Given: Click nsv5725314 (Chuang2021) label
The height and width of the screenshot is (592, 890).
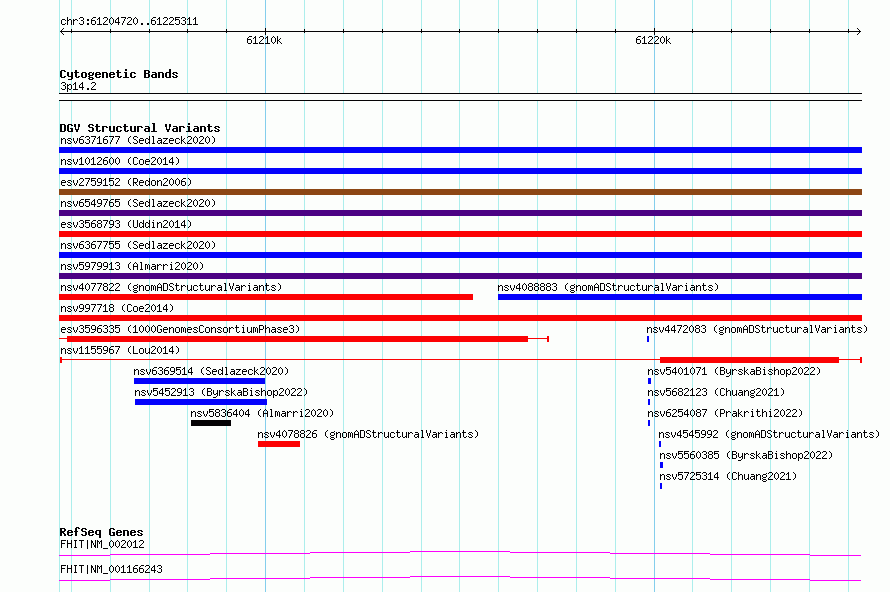Looking at the screenshot, I should click(728, 476).
